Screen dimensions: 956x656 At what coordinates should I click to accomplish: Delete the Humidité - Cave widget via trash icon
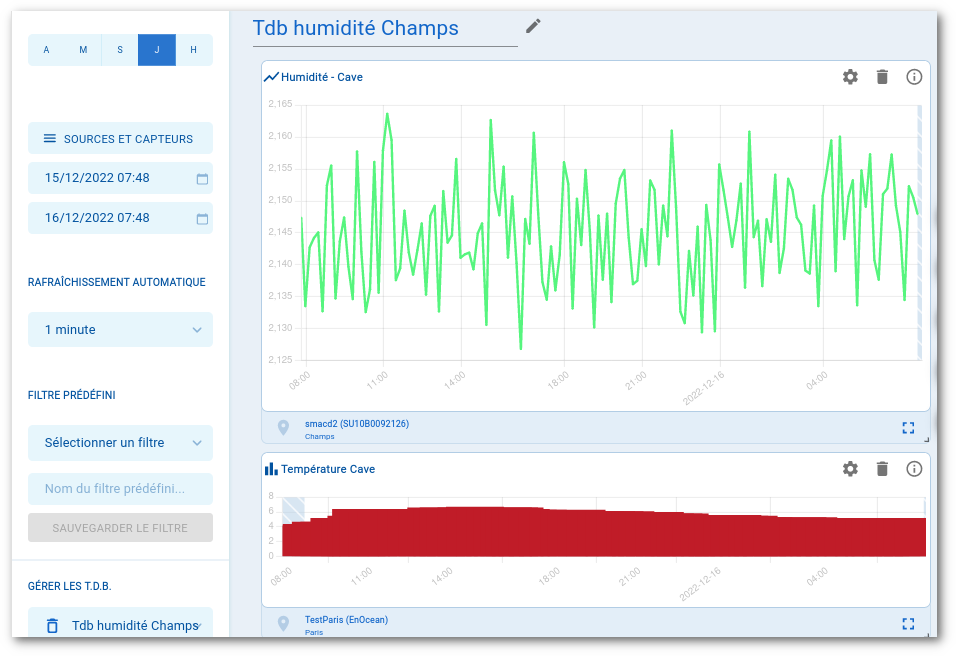[x=882, y=77]
